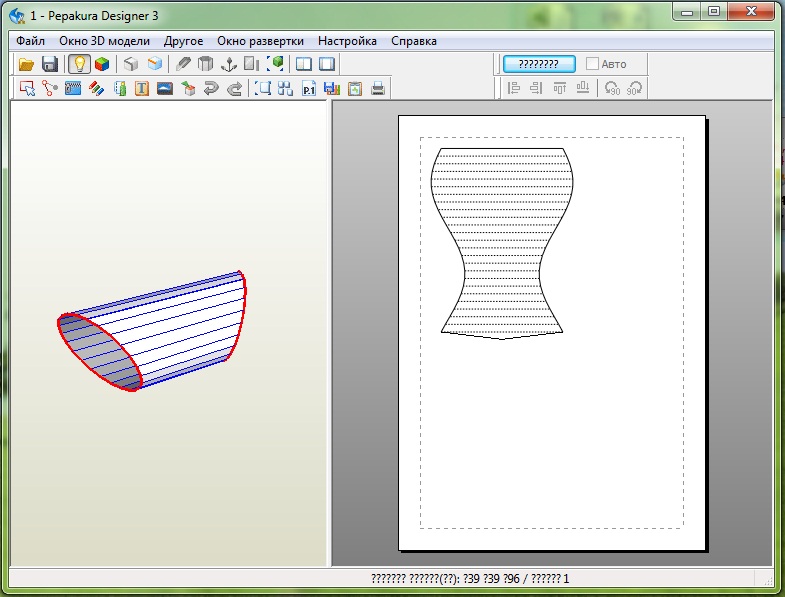This screenshot has width=785, height=597.
Task: Close the Pepakura Designer window
Action: point(750,12)
